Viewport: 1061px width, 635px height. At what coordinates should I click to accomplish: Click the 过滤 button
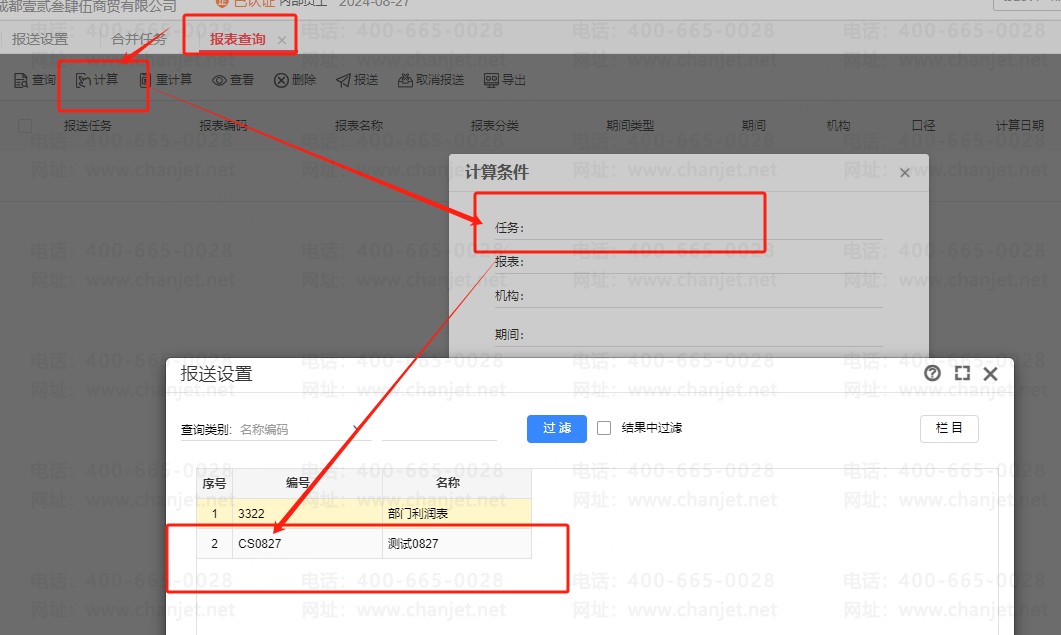tap(557, 429)
